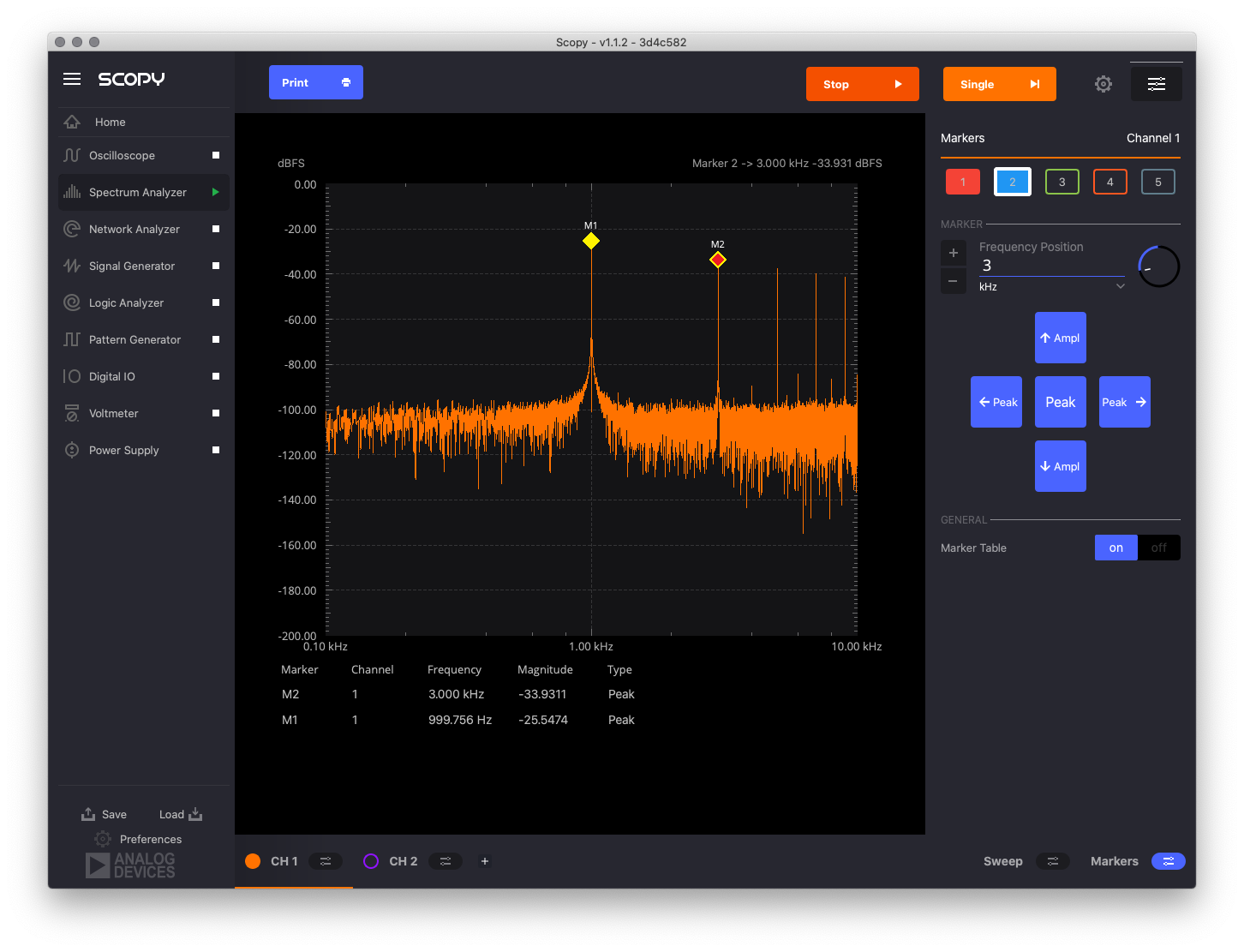Click the Load icon
The image size is (1244, 952).
(195, 814)
